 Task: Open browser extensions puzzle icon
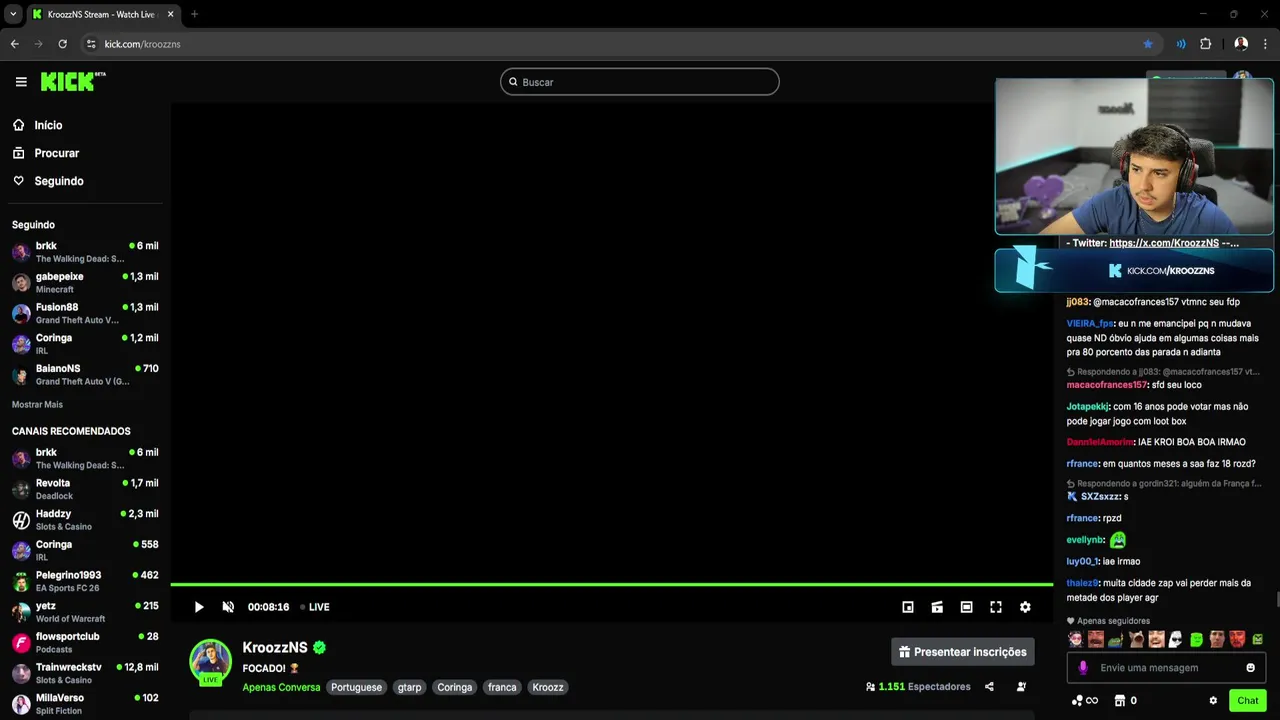click(x=1205, y=44)
